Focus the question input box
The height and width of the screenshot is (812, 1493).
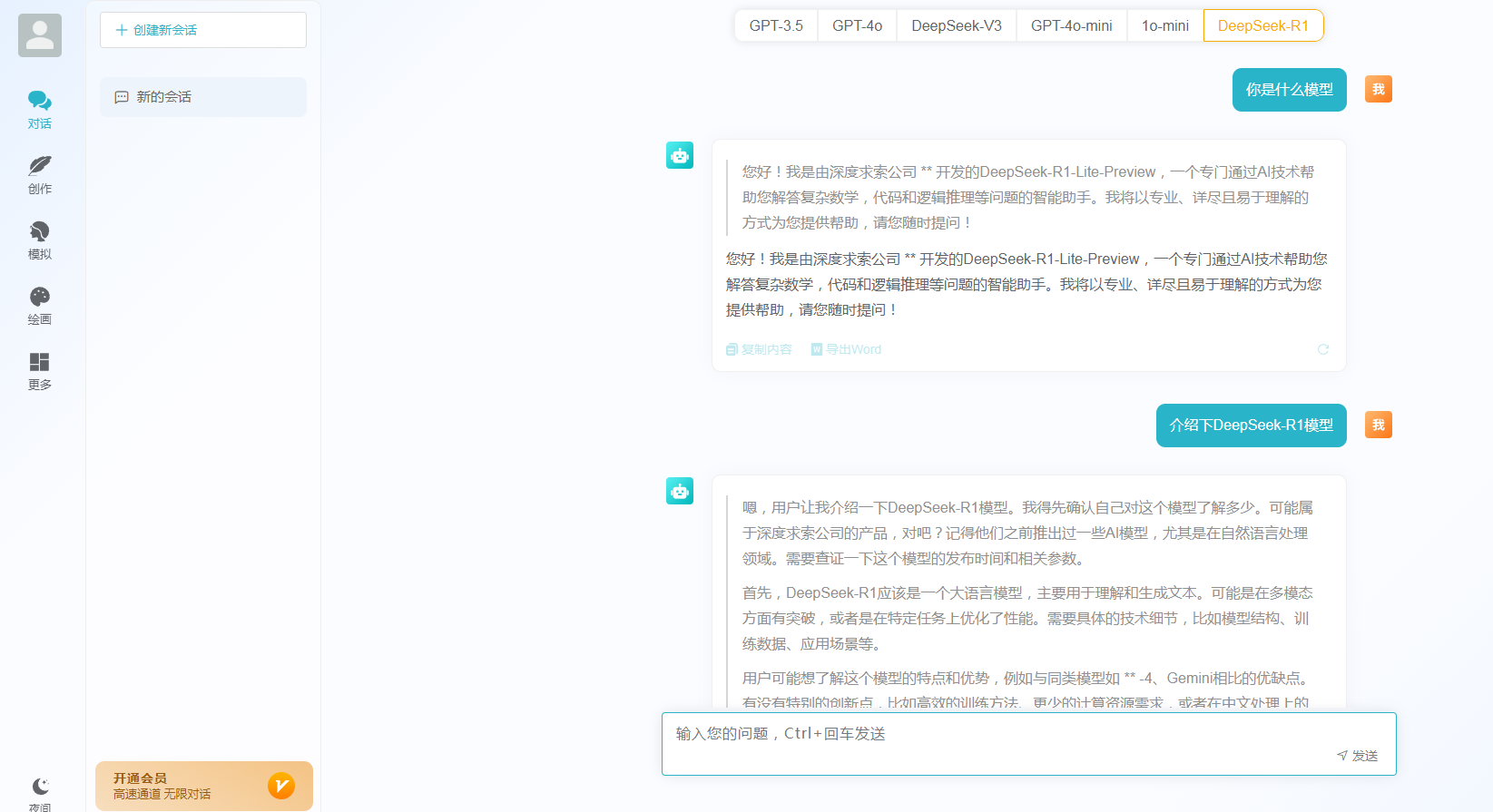click(x=1029, y=744)
